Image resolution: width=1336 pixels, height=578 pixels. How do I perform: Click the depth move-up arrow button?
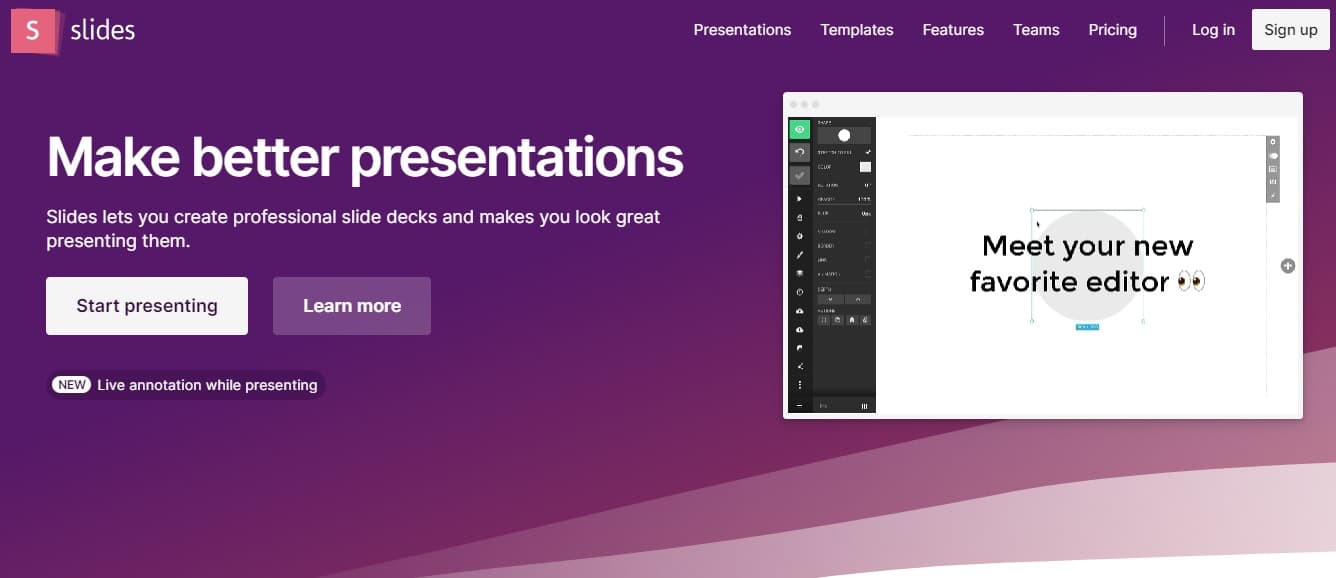[858, 299]
